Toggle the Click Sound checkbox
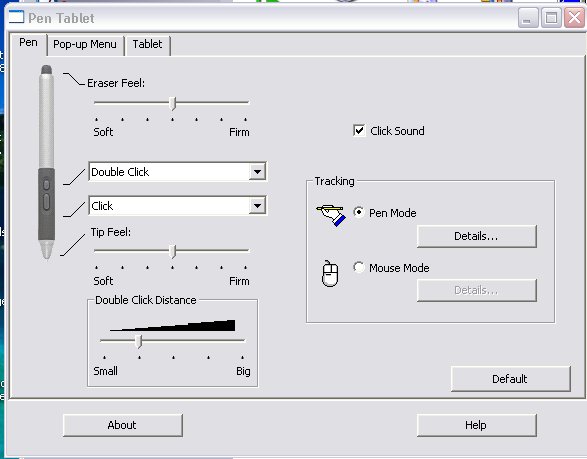This screenshot has width=587, height=459. click(x=359, y=131)
